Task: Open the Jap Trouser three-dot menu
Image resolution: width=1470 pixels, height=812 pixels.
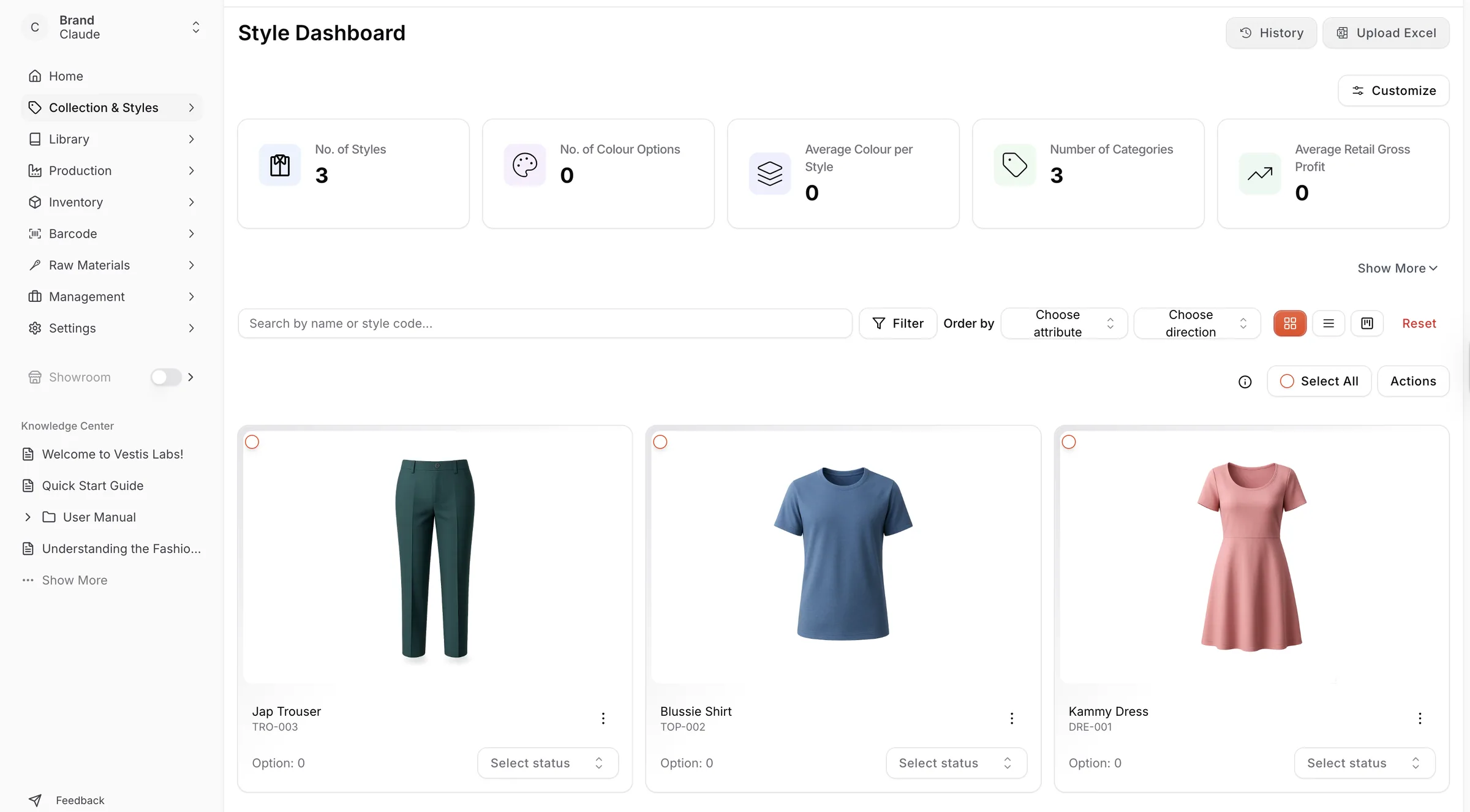Action: (603, 718)
